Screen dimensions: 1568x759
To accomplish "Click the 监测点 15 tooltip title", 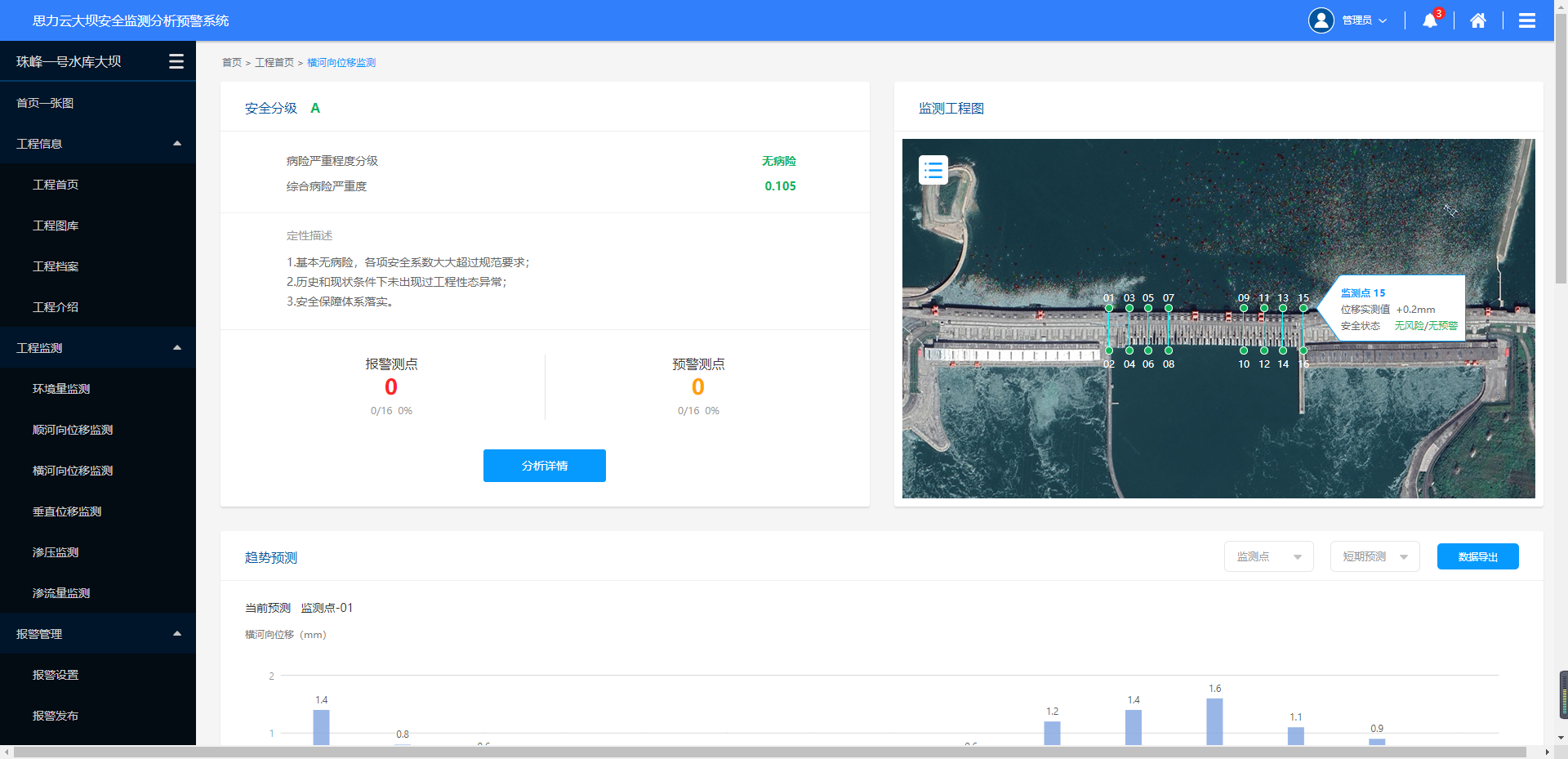I will (x=1363, y=292).
